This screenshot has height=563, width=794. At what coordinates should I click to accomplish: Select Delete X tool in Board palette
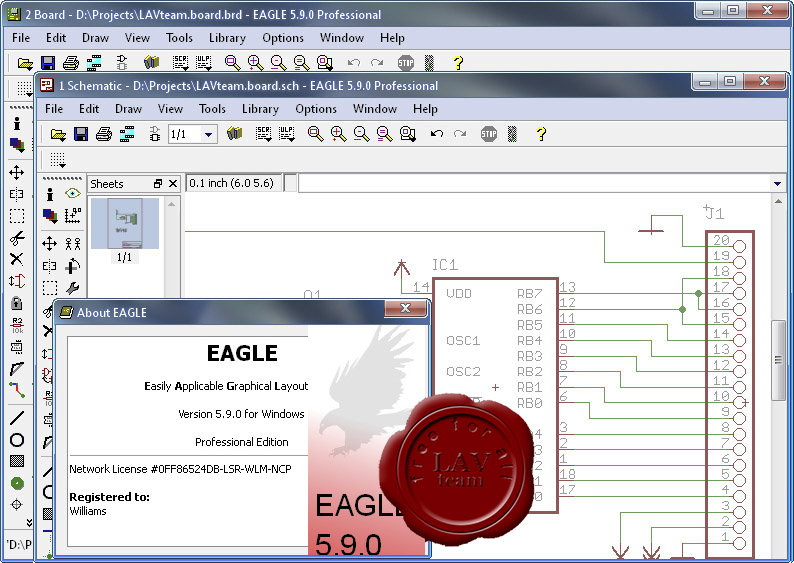17,259
